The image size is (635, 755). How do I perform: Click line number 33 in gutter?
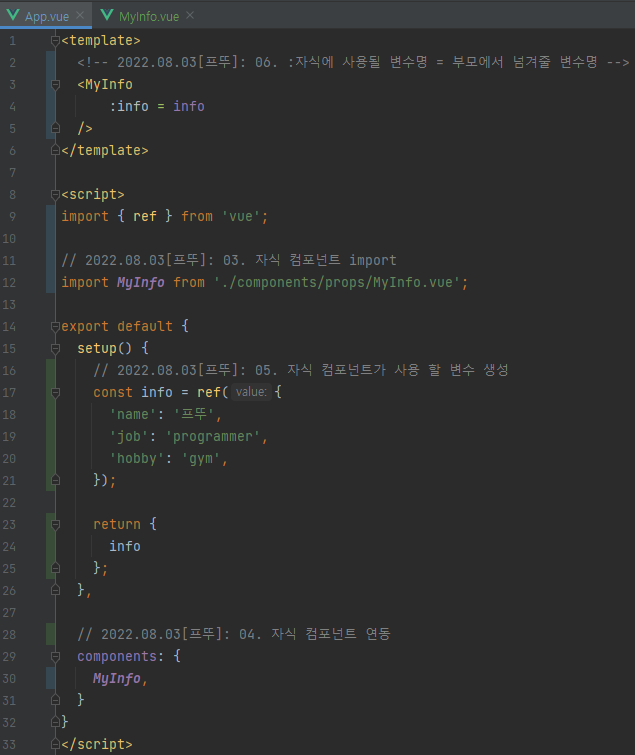[9, 744]
